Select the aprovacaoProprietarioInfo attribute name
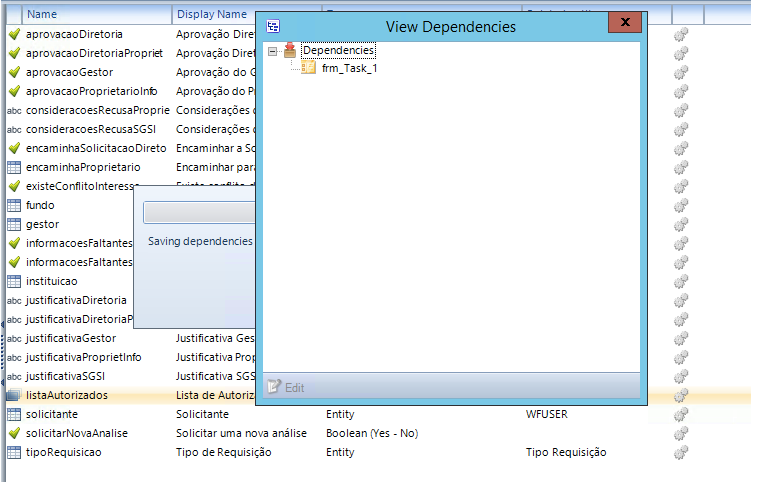This screenshot has height=491, width=757. [x=91, y=91]
